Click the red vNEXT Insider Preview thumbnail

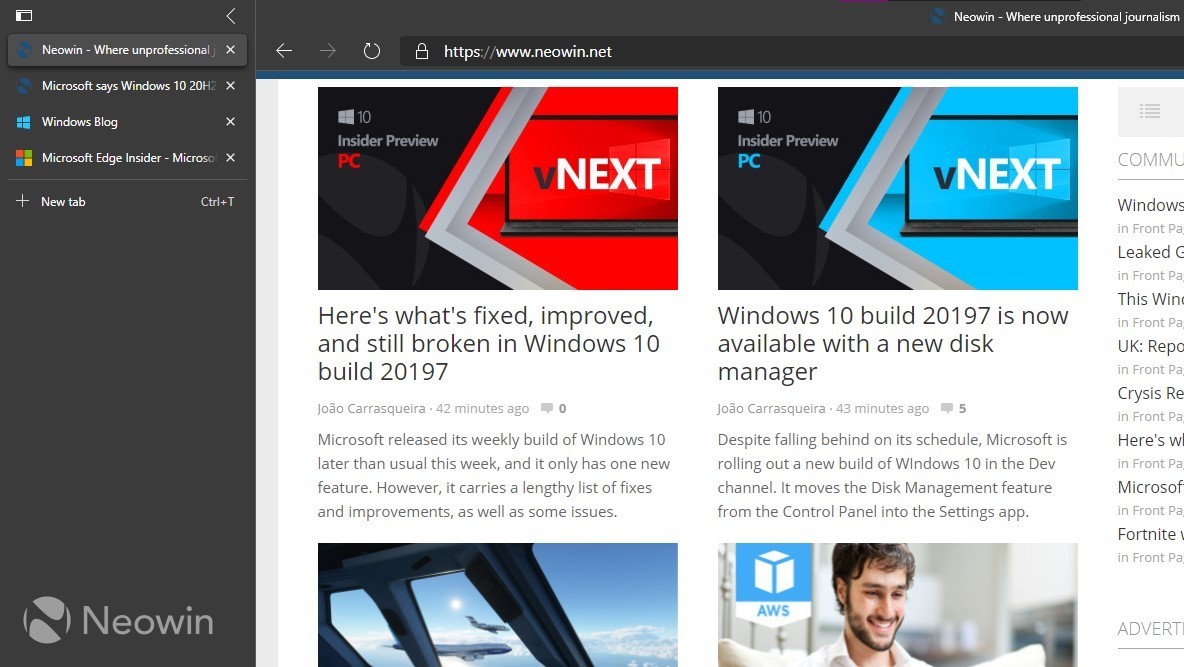tap(497, 188)
